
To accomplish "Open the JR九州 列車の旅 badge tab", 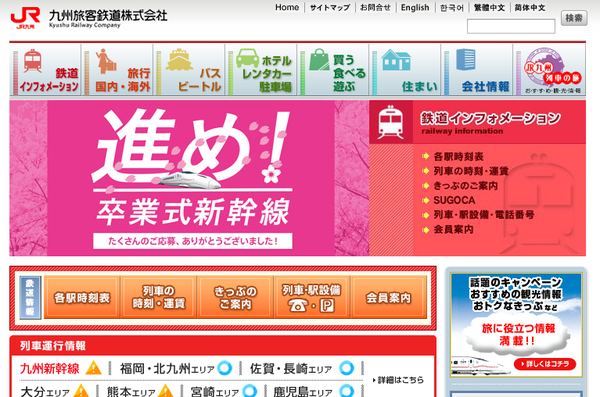I will click(x=549, y=70).
